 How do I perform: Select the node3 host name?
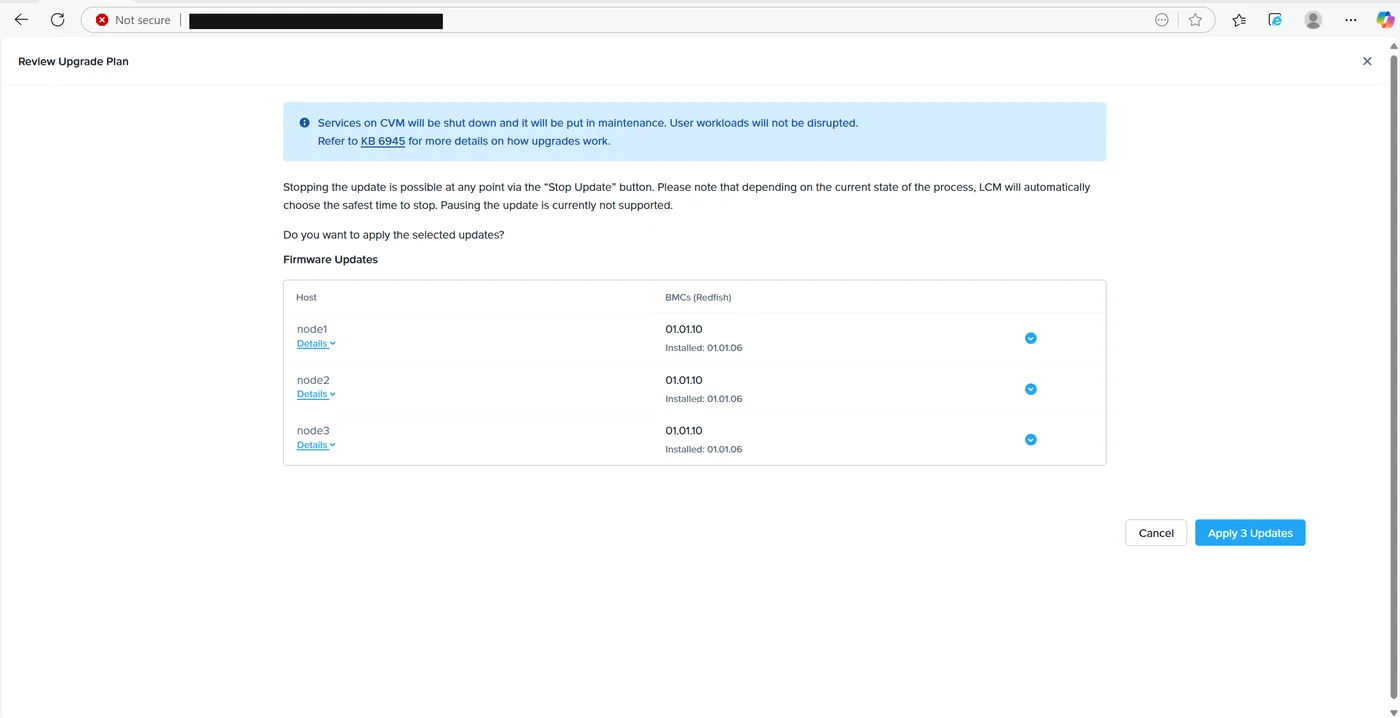click(313, 431)
